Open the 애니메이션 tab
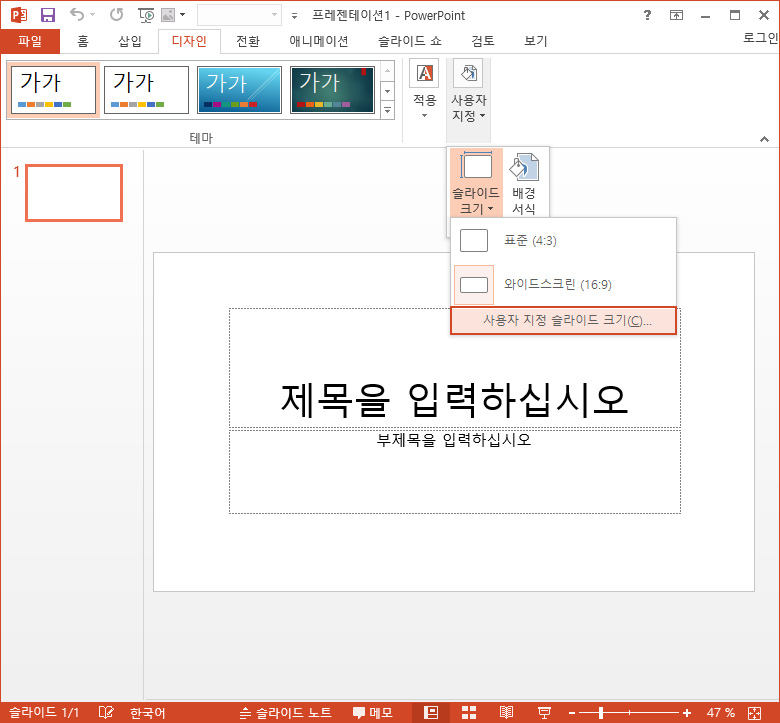 pos(319,41)
